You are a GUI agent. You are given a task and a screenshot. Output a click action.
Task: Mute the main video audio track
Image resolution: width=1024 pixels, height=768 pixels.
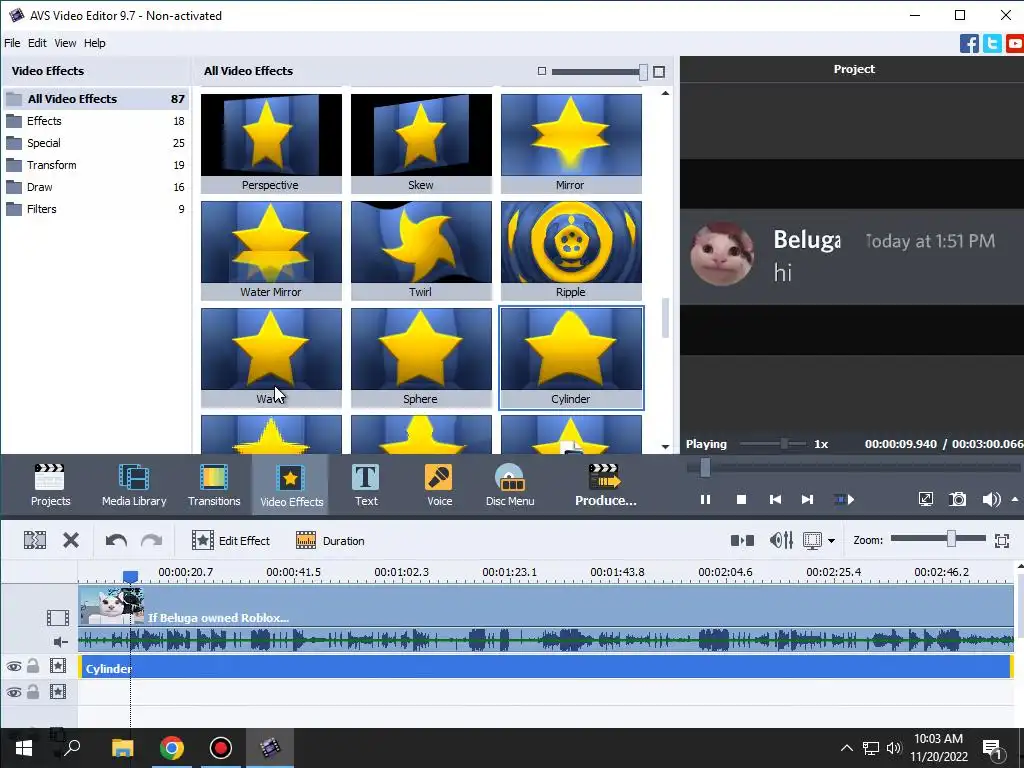pyautogui.click(x=60, y=642)
